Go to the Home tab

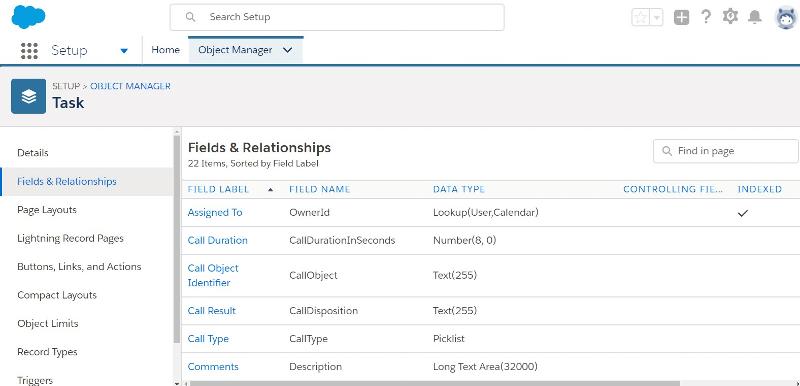(x=165, y=50)
